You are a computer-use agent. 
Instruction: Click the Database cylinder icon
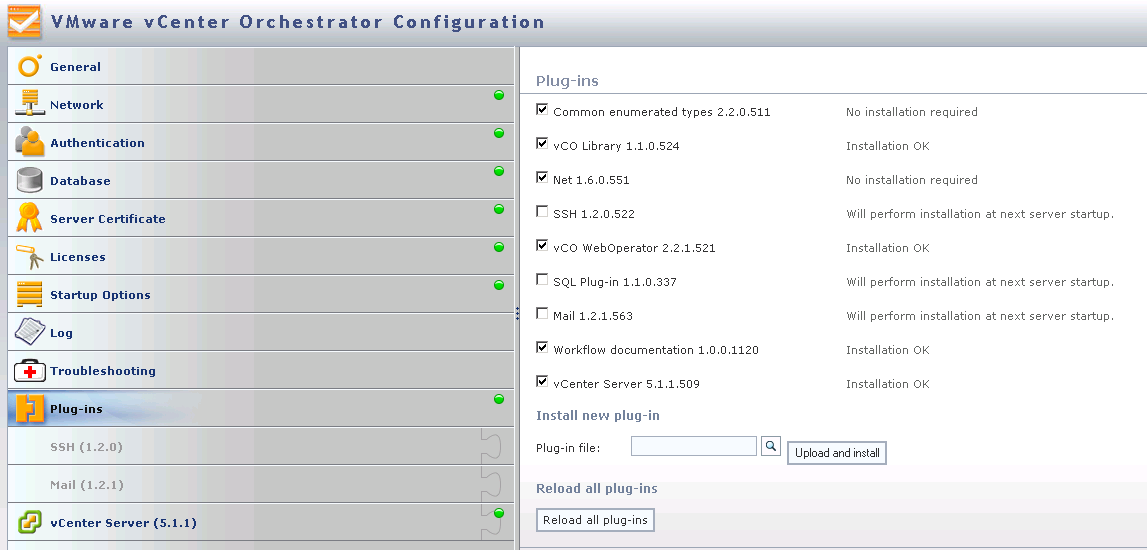30,180
